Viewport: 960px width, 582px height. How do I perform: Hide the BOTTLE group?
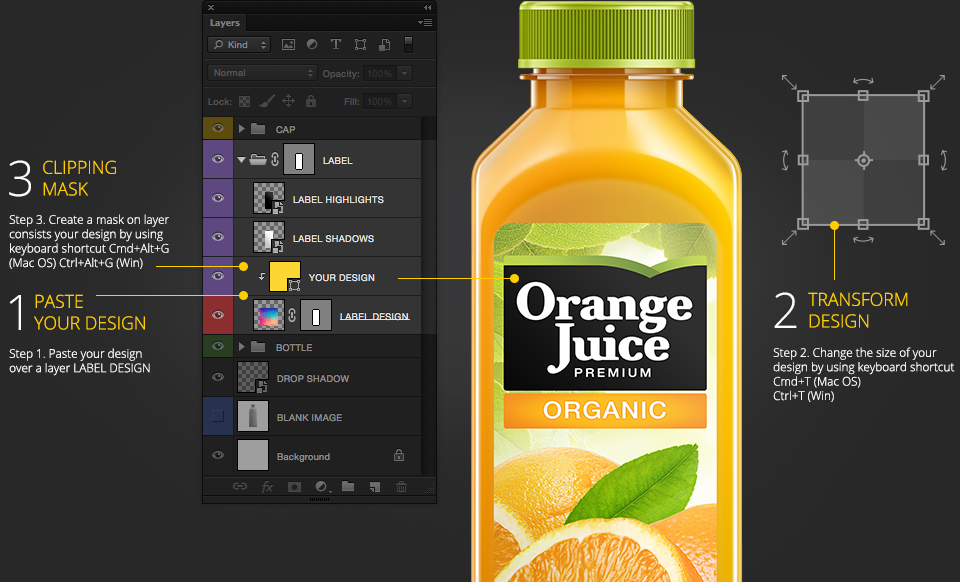pyautogui.click(x=217, y=346)
